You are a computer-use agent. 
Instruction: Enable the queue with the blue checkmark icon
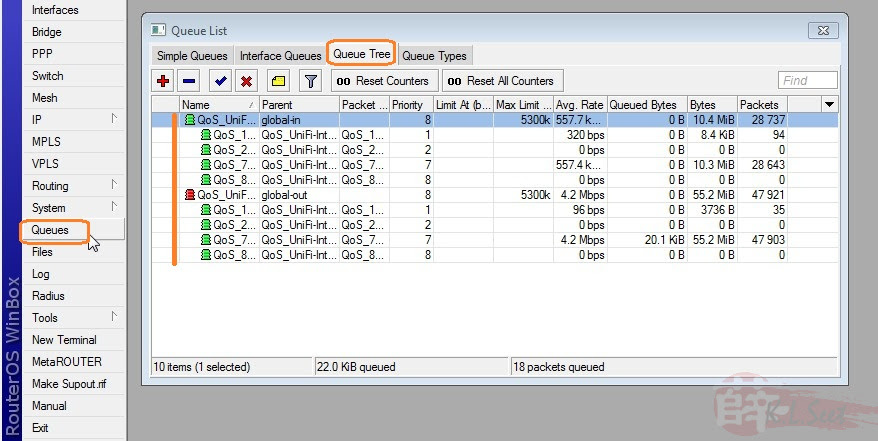[220, 81]
